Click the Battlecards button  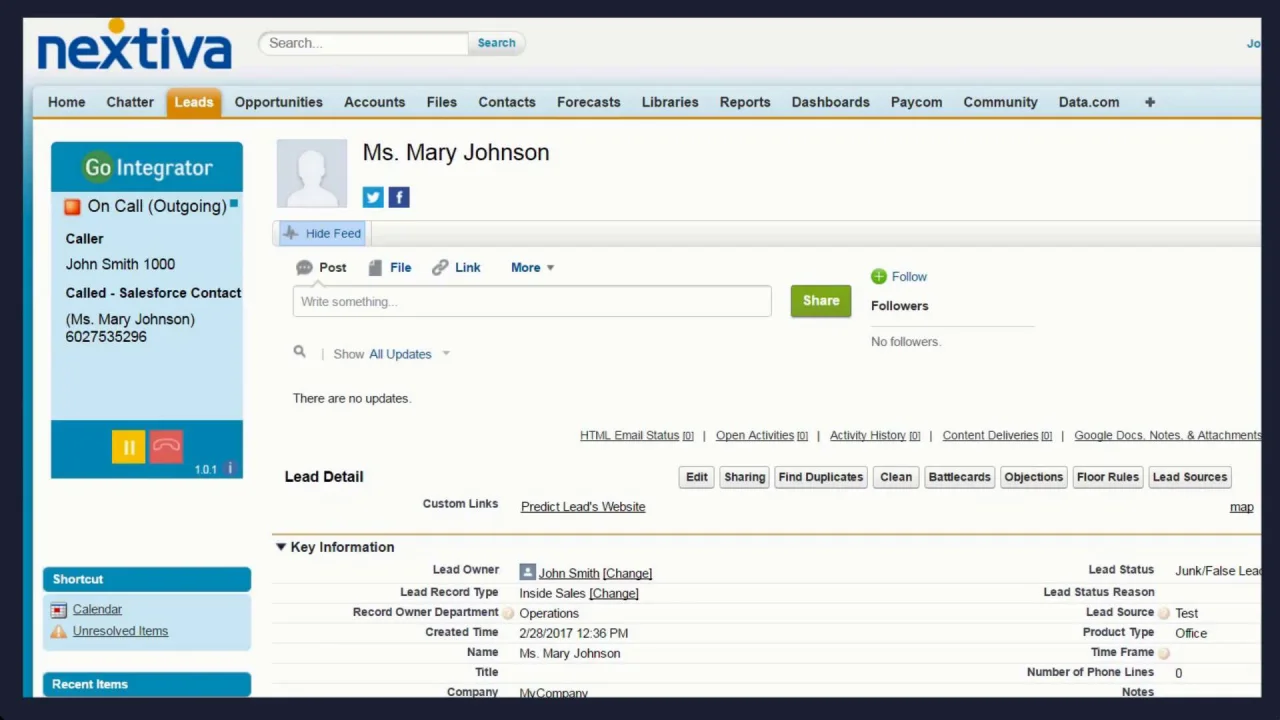[960, 477]
